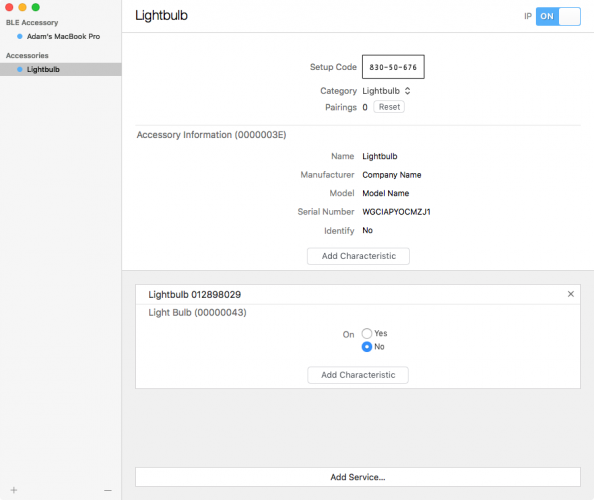
Task: Add Characteristic to Light Bulb service
Action: pos(358,375)
